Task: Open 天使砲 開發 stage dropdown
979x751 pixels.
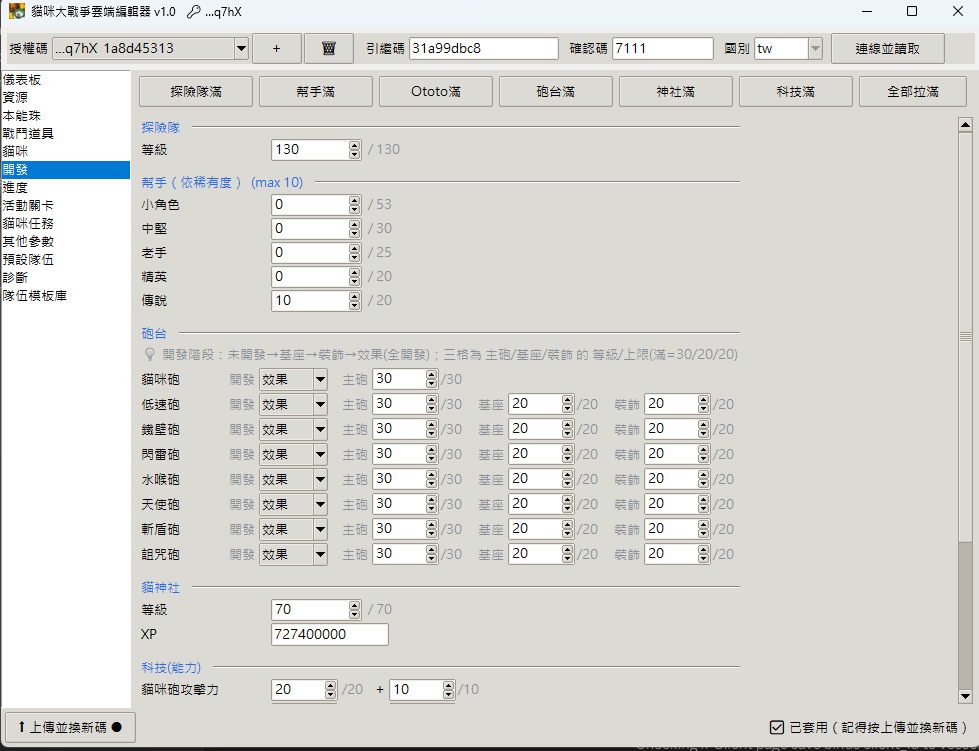Action: click(293, 504)
